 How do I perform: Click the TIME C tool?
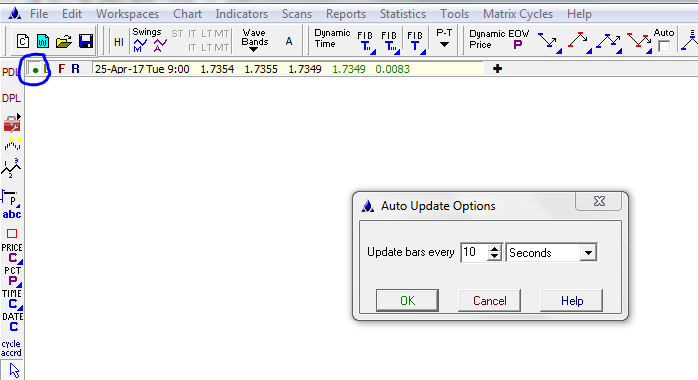[x=12, y=299]
